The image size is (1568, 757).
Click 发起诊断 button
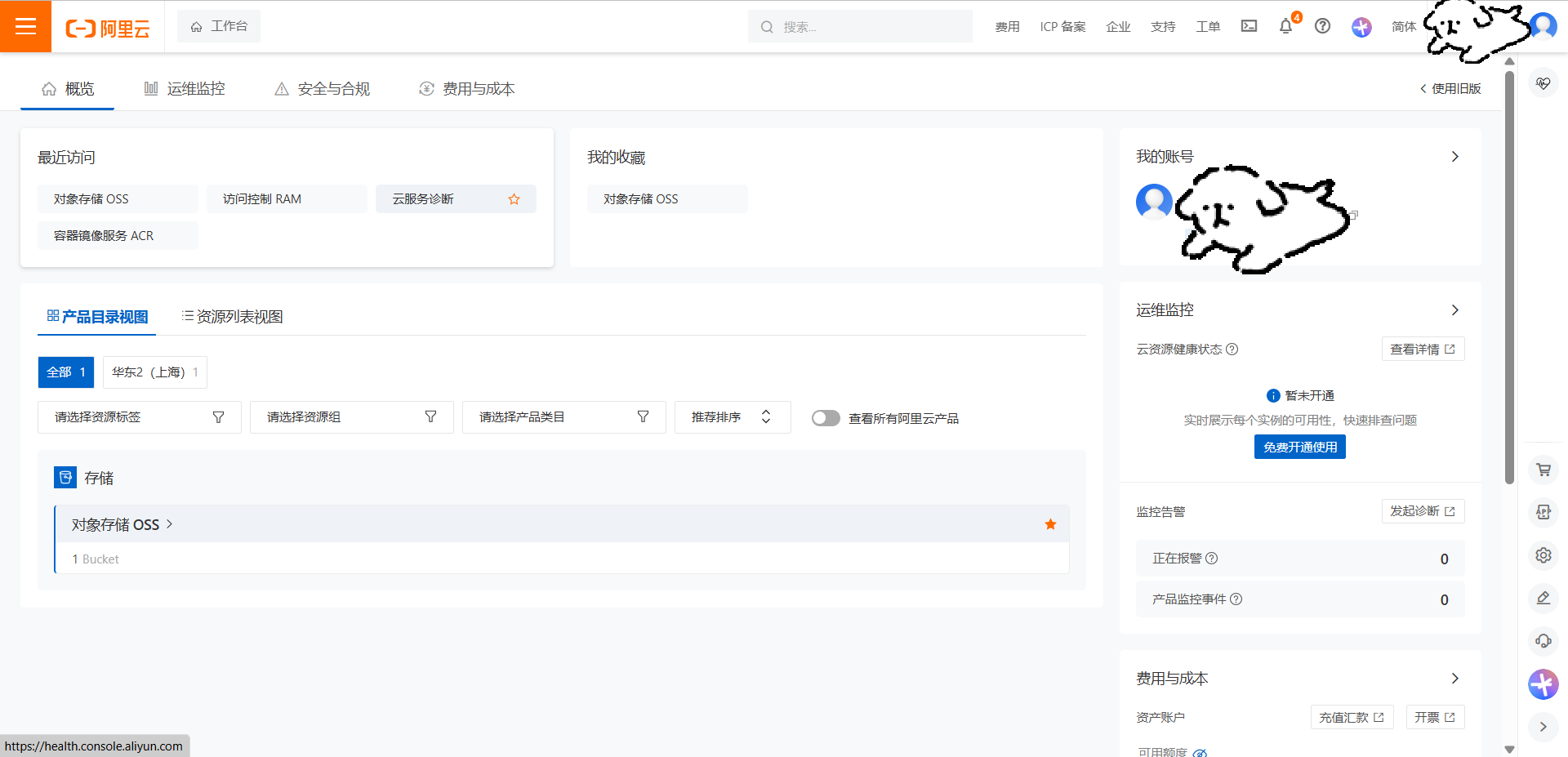pos(1423,511)
